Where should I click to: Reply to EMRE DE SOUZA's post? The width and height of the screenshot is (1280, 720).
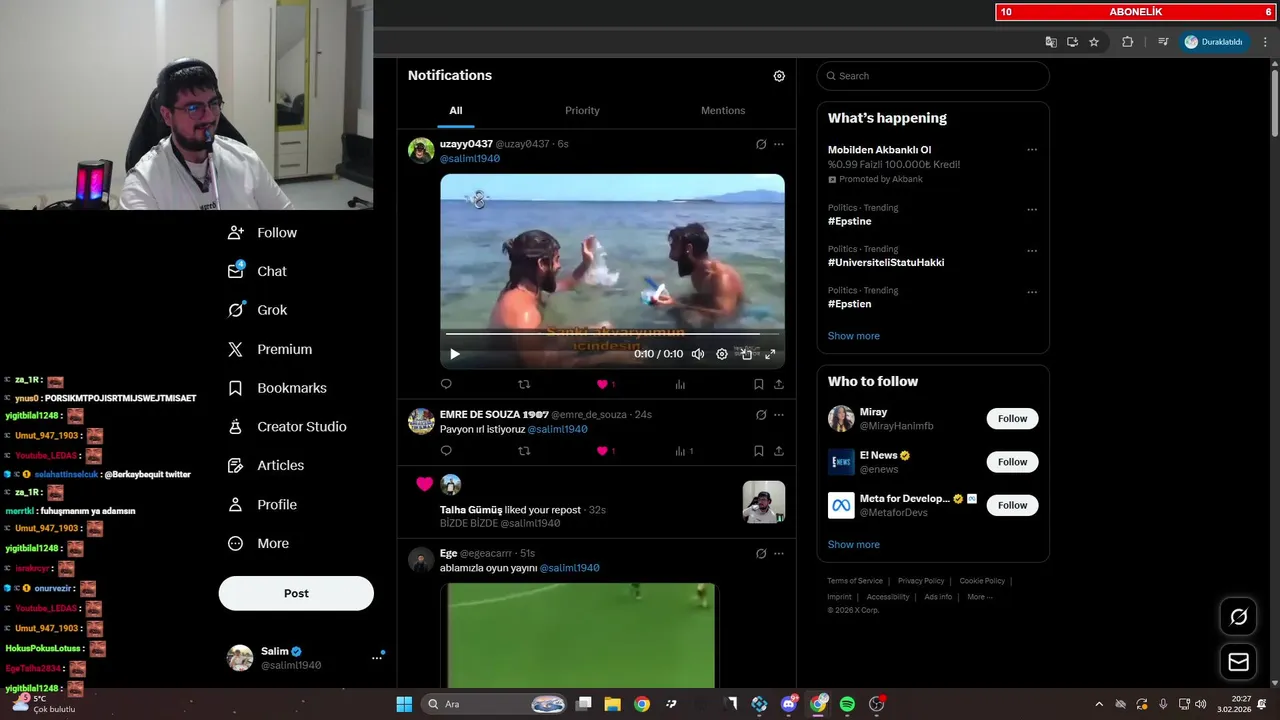pos(446,451)
